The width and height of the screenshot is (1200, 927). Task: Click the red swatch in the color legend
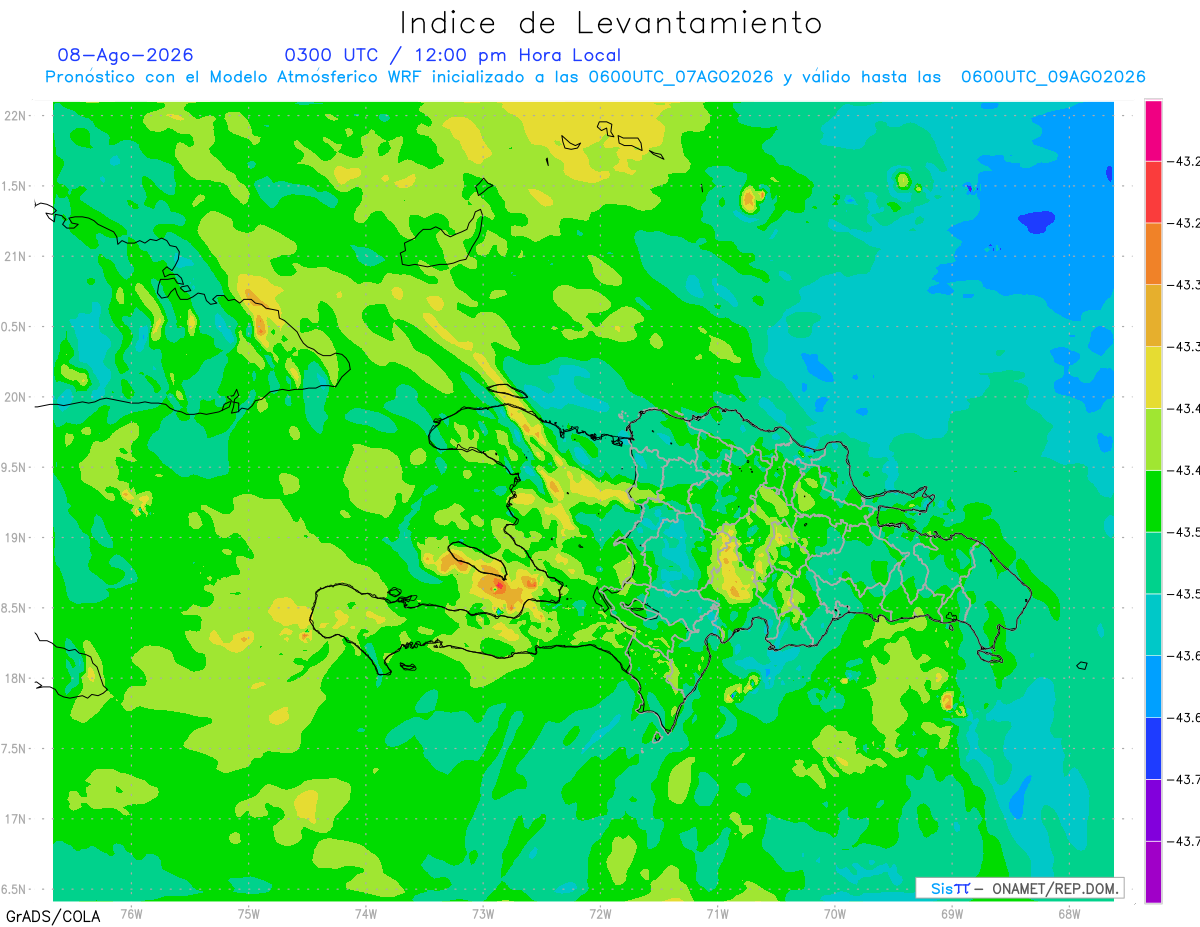click(x=1153, y=192)
